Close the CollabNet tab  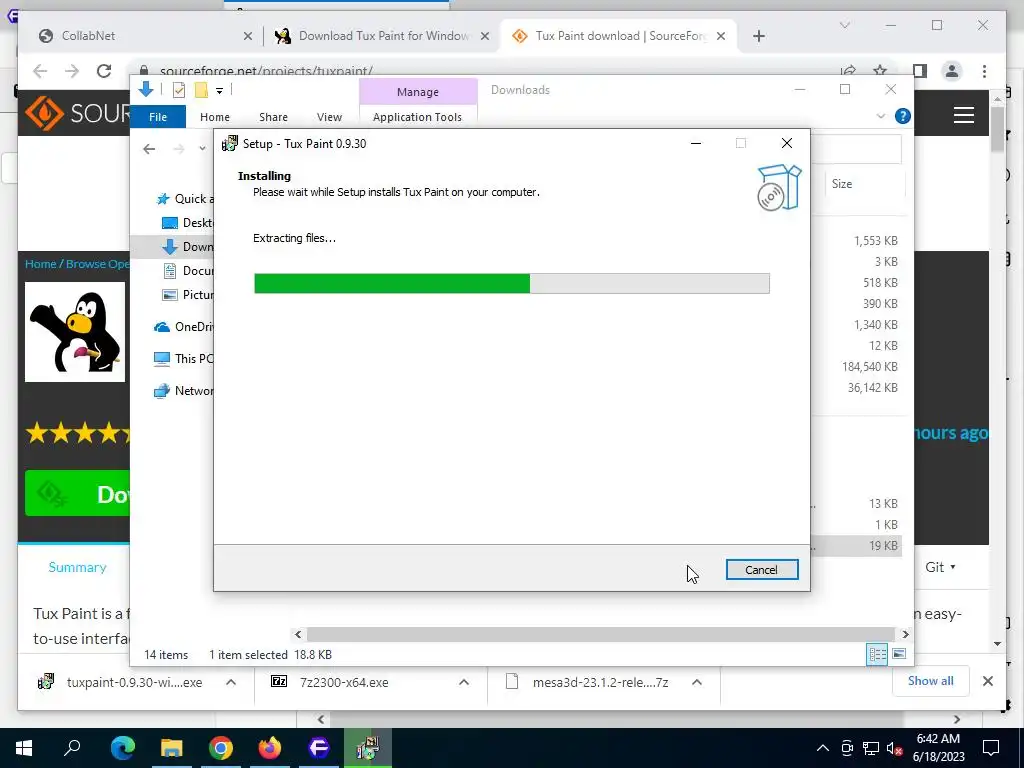pyautogui.click(x=248, y=37)
